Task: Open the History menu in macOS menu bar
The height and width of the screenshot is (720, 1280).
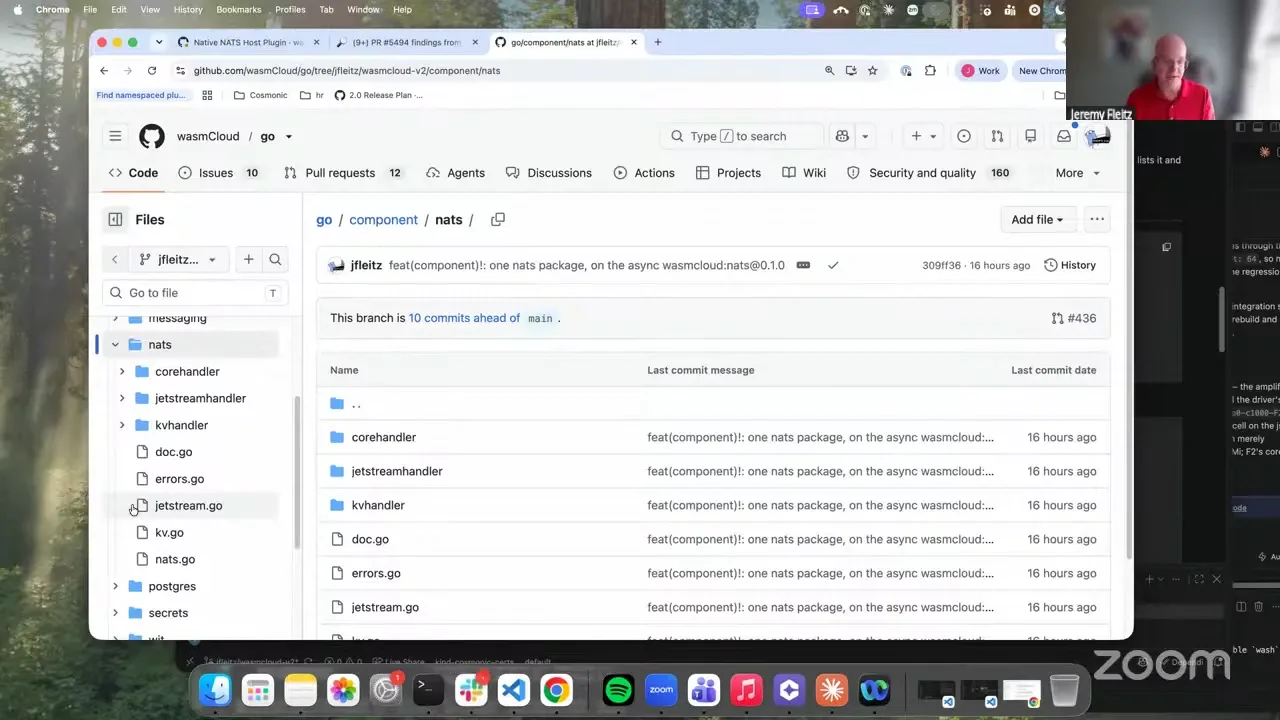Action: pos(188,9)
